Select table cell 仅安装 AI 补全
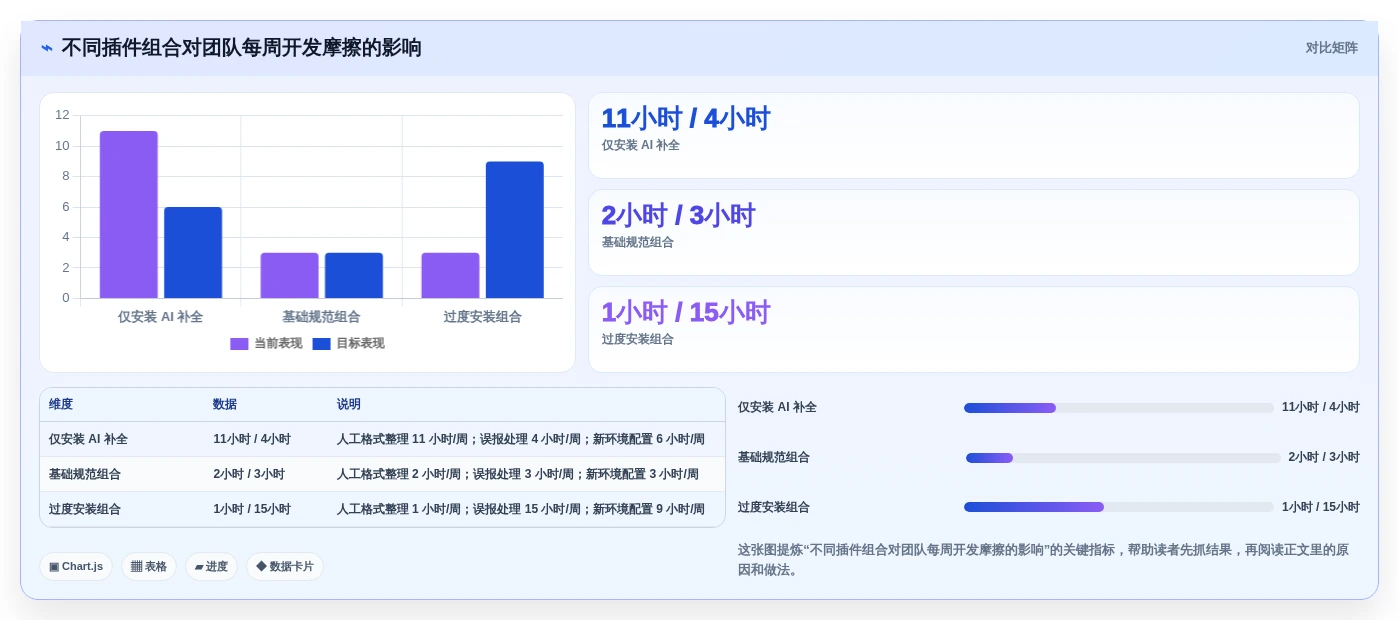The height and width of the screenshot is (620, 1399). coord(88,439)
